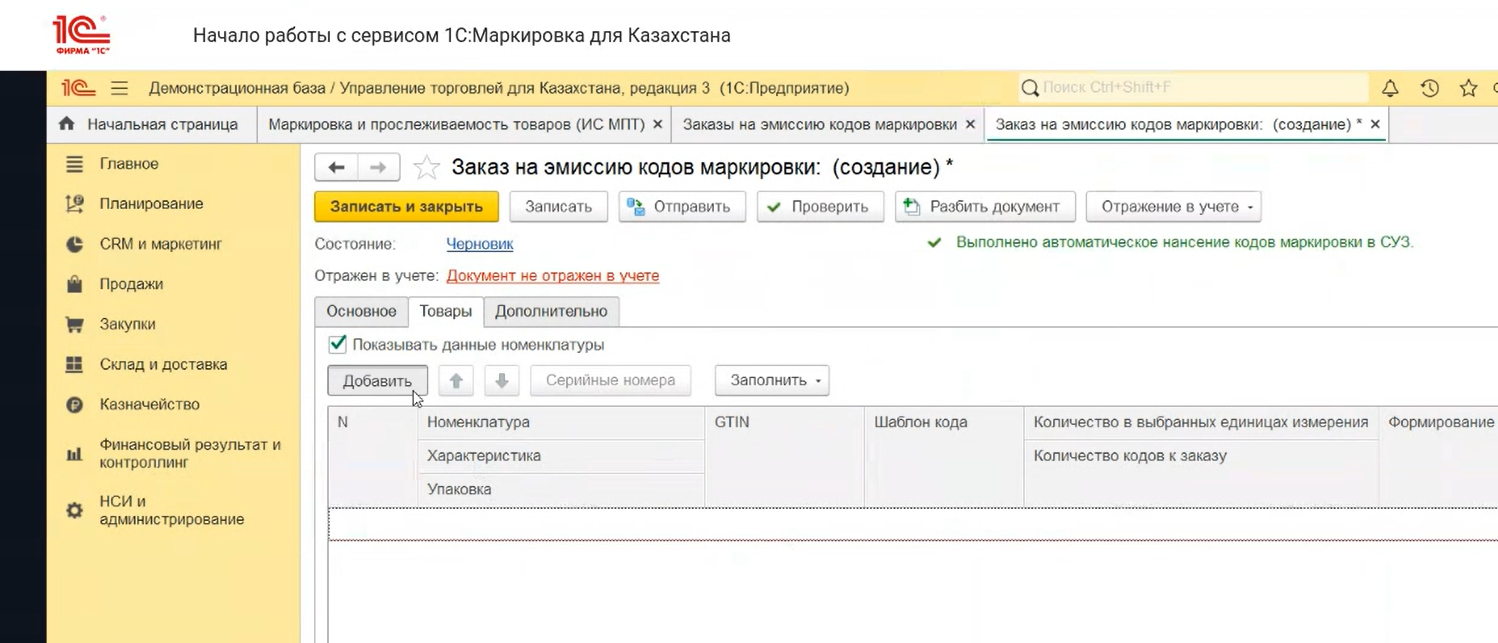Viewport: 1498px width, 643px height.
Task: Click the GTIN column header
Action: click(785, 456)
